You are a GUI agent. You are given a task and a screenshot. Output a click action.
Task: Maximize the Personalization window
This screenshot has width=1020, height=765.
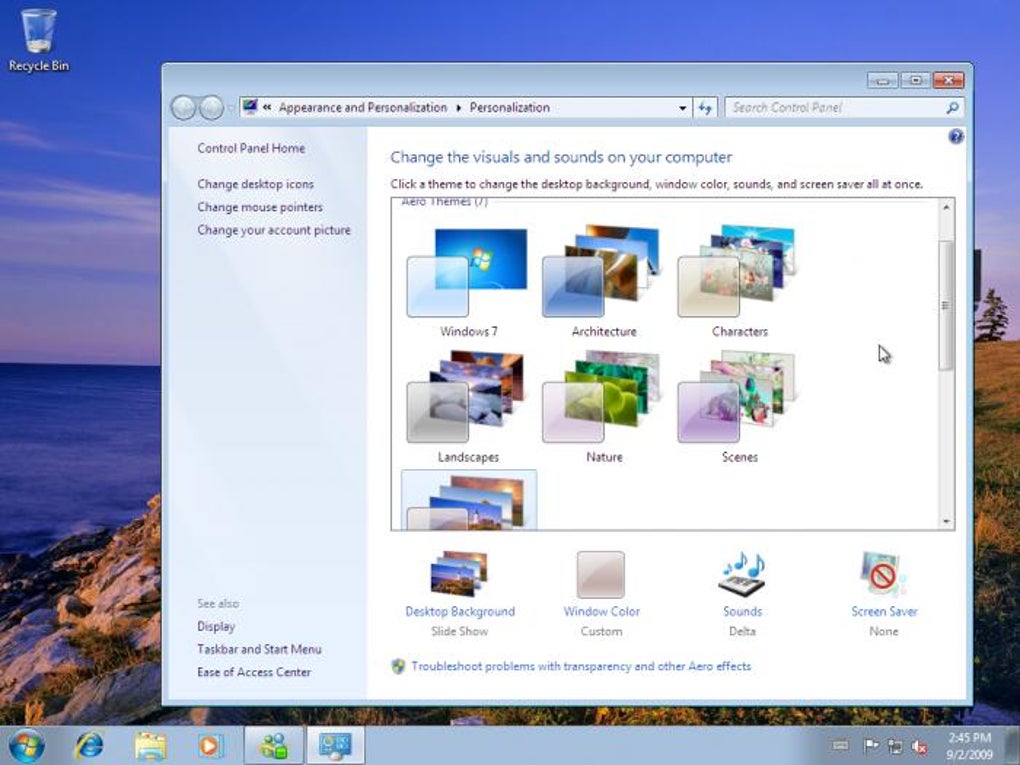pyautogui.click(x=915, y=80)
